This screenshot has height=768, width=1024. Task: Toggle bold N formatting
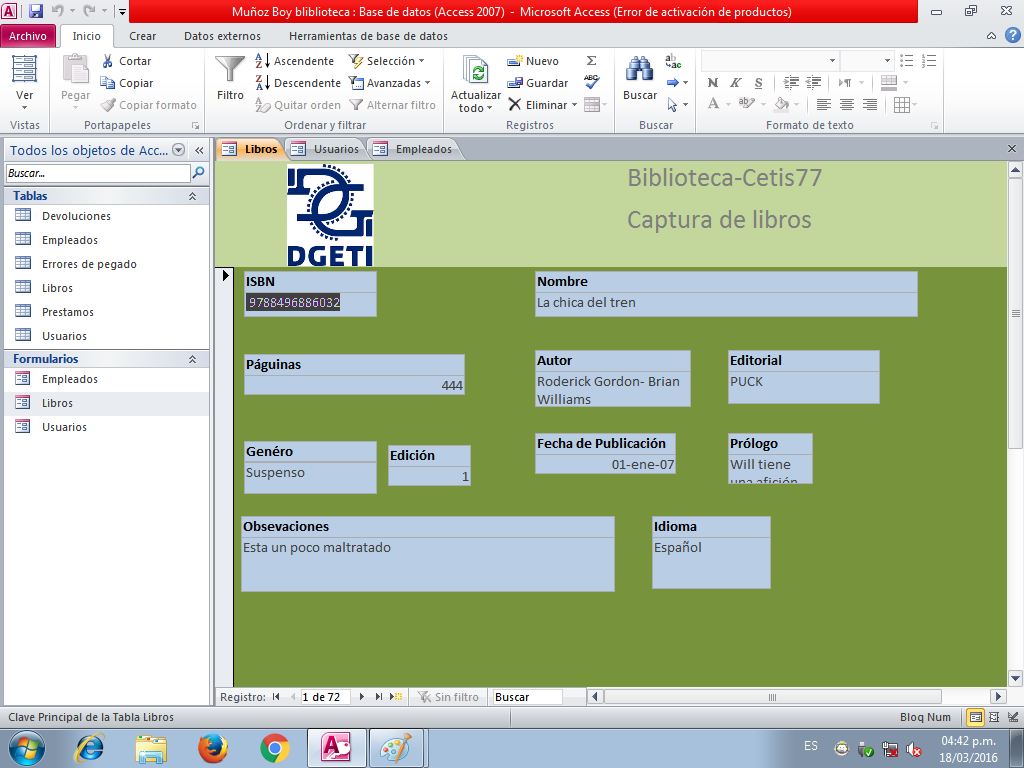712,83
